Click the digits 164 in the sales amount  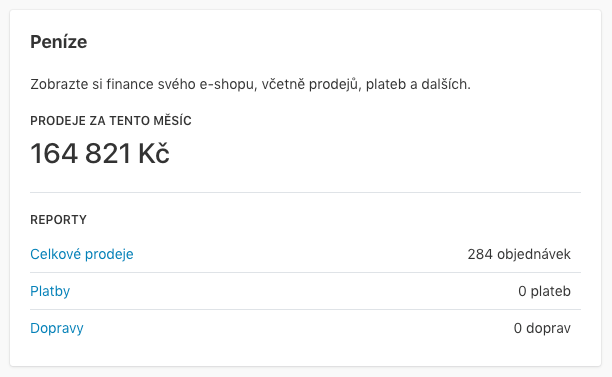(54, 153)
